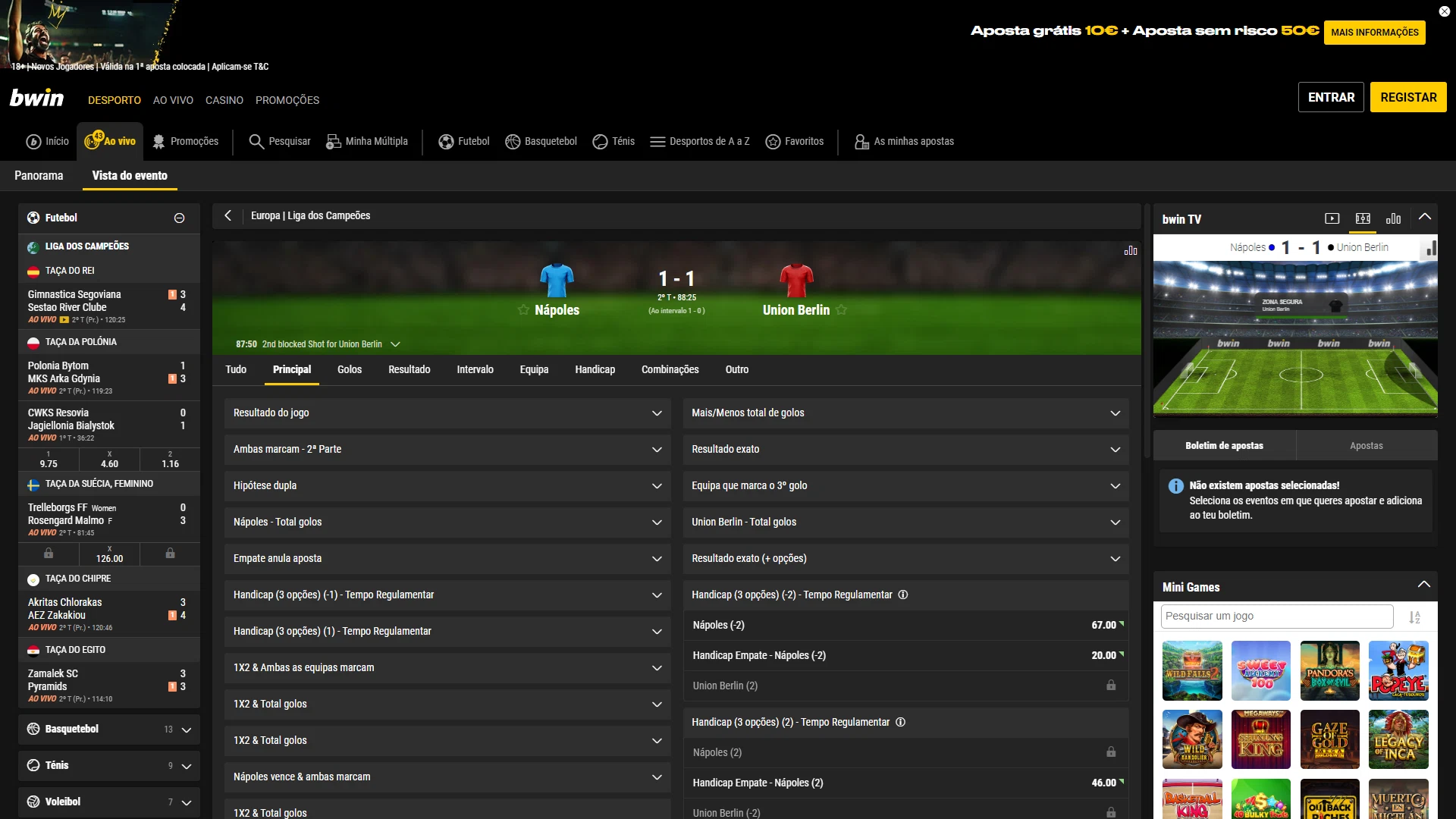Show info for Handicap (-2) market
1456x819 pixels.
(x=903, y=595)
